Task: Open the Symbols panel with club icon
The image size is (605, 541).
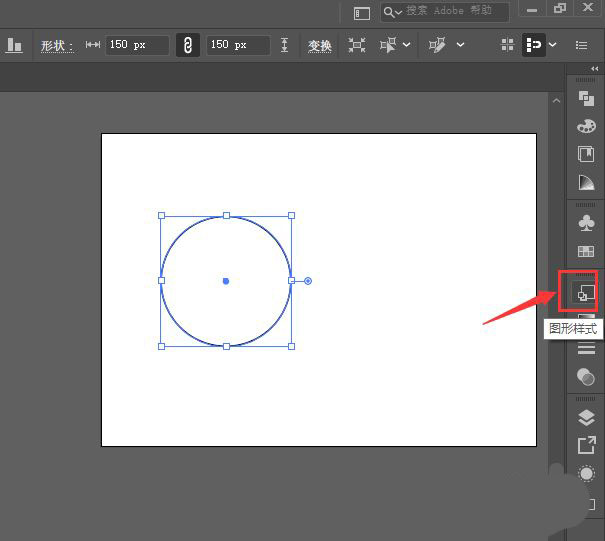Action: coord(586,222)
